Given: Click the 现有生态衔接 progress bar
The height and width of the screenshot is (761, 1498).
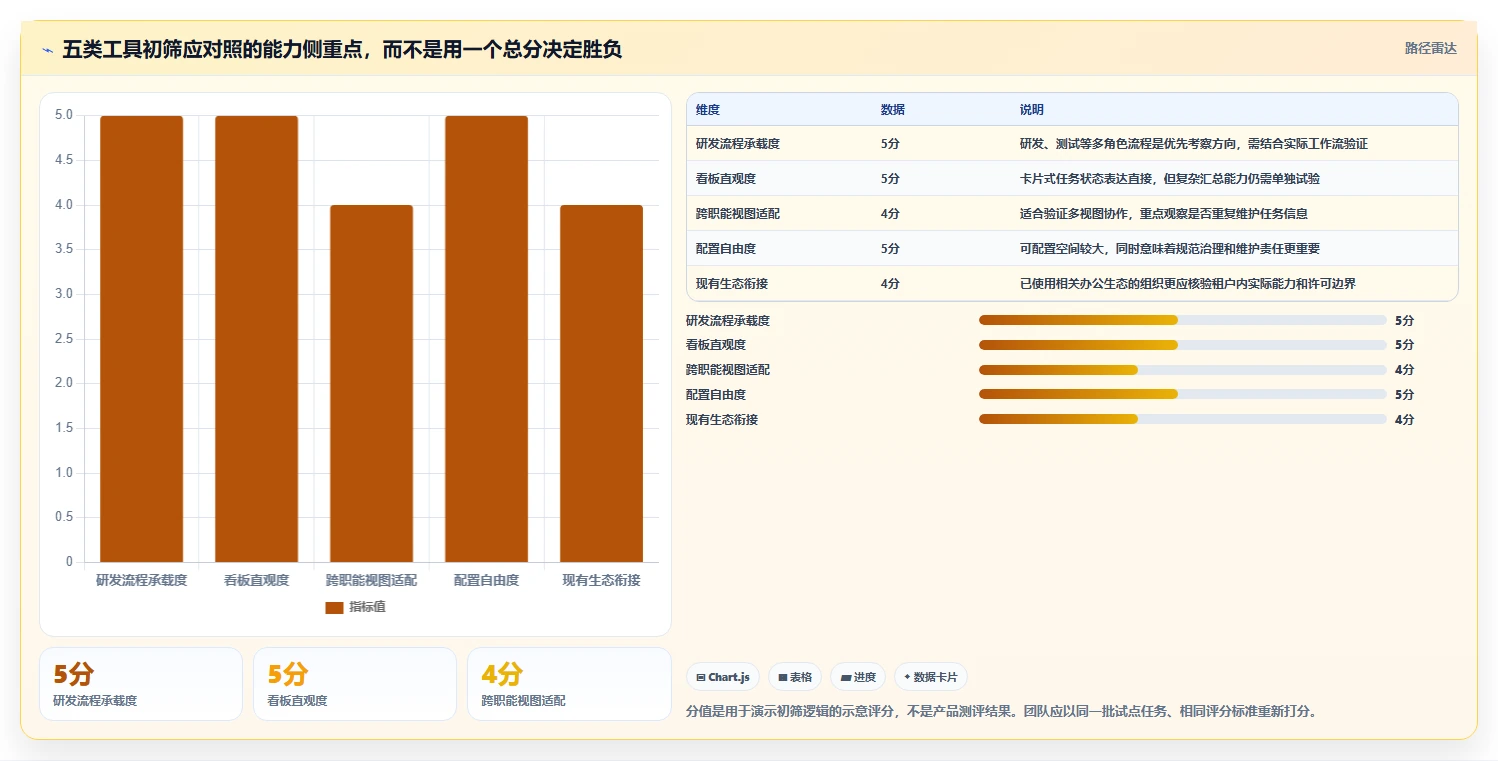Looking at the screenshot, I should (x=1182, y=419).
